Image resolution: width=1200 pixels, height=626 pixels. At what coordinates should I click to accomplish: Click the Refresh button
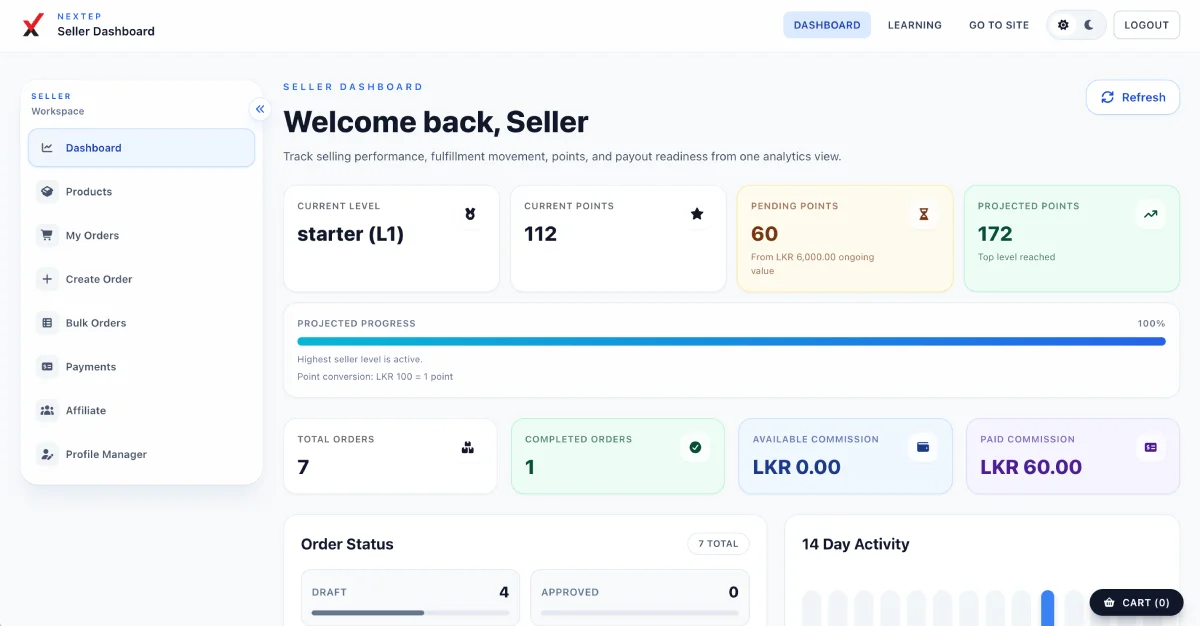pos(1133,97)
